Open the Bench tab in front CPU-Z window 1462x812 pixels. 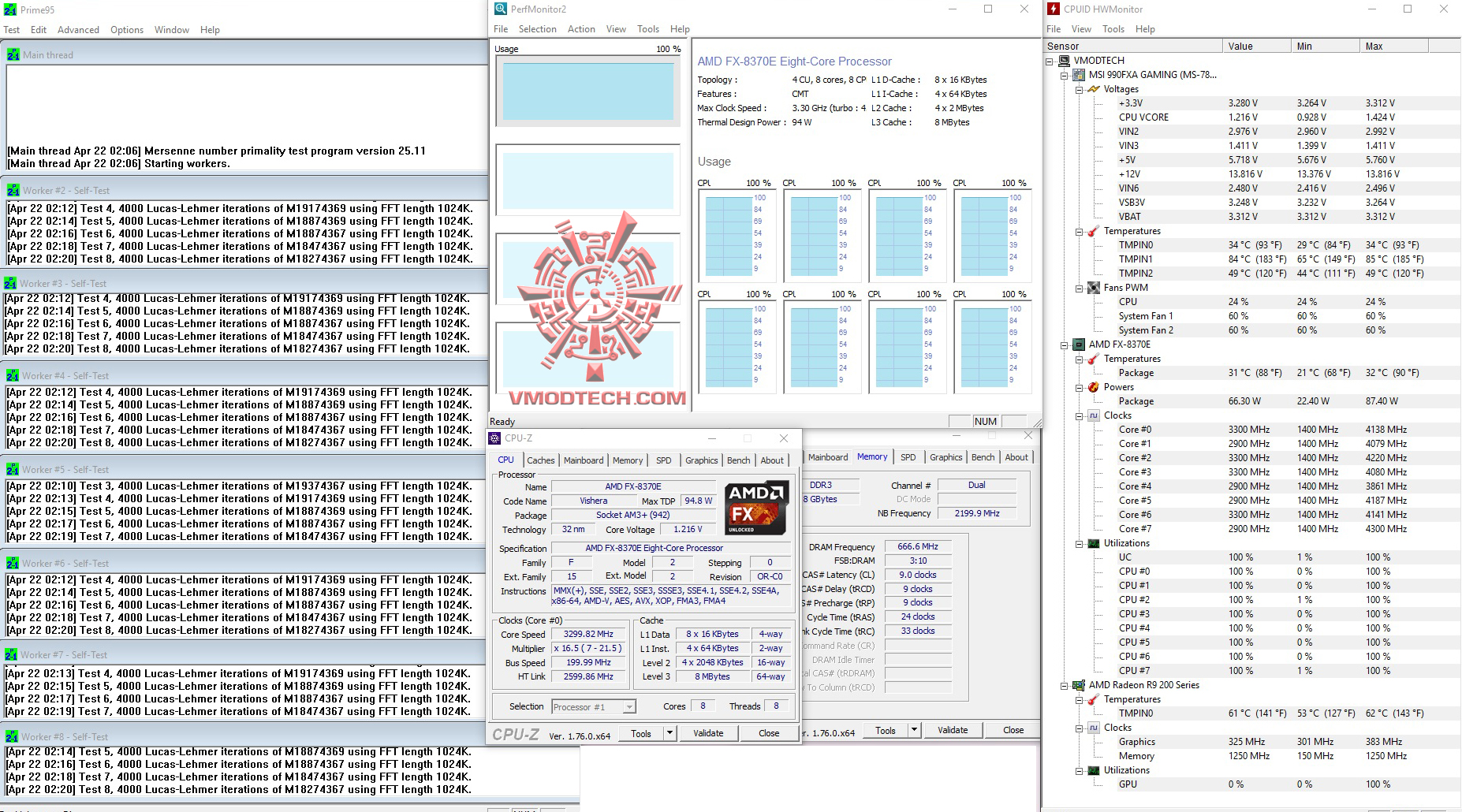pyautogui.click(x=739, y=460)
